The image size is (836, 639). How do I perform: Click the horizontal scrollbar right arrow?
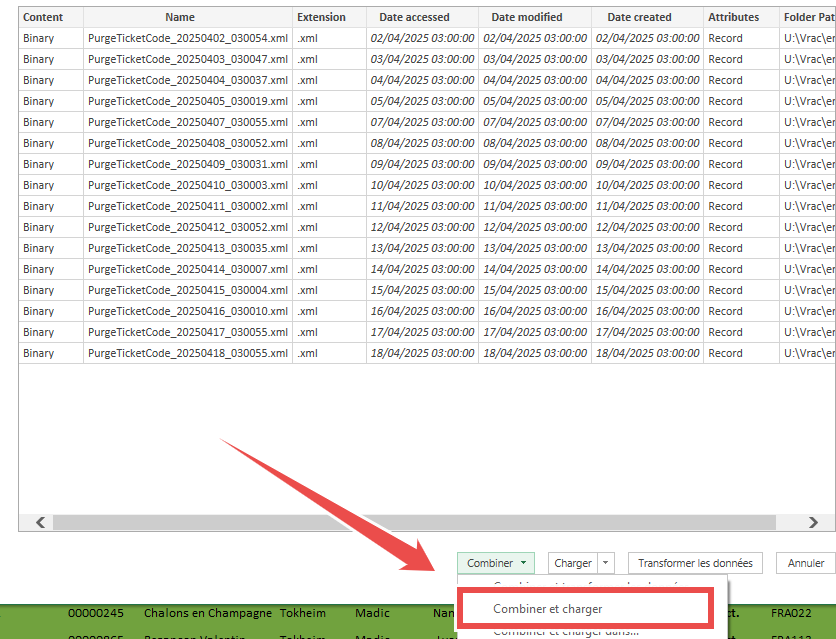pyautogui.click(x=814, y=522)
